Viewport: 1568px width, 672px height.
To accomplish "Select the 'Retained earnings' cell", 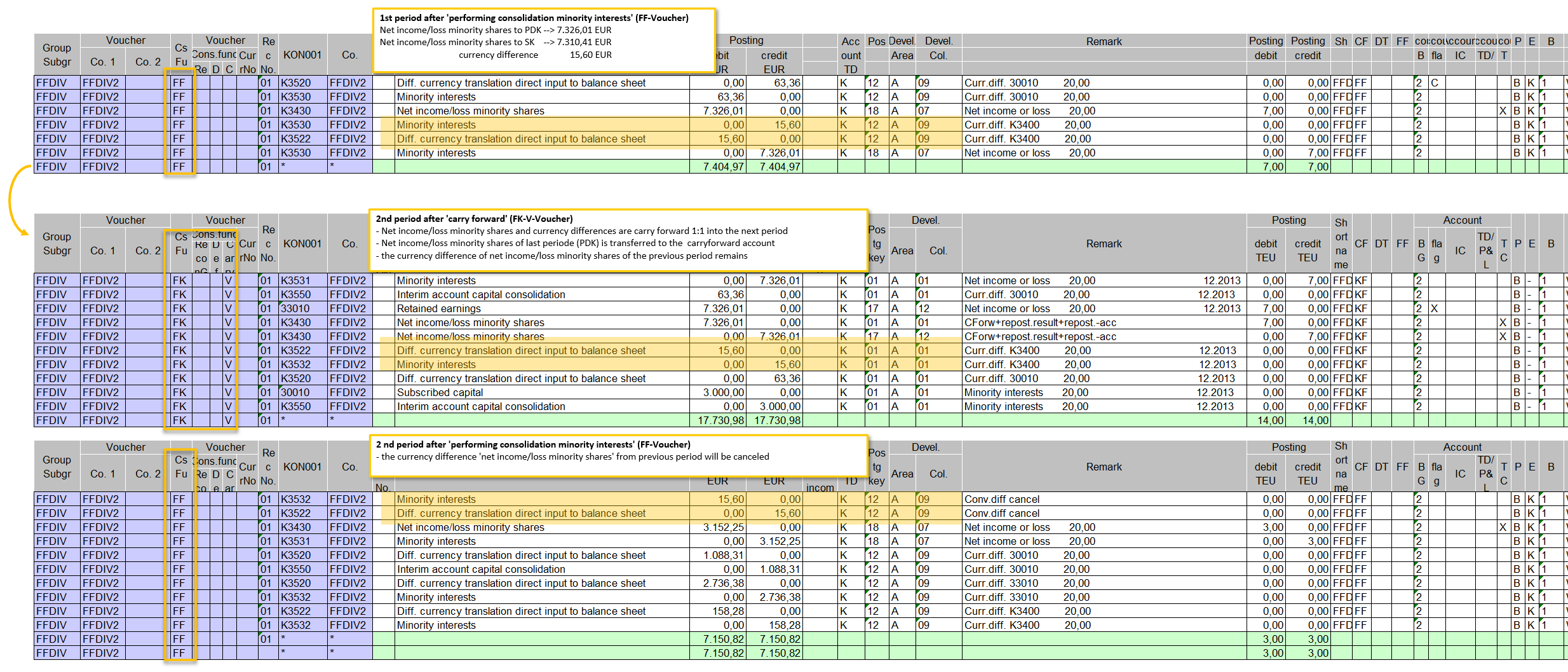I will click(542, 308).
